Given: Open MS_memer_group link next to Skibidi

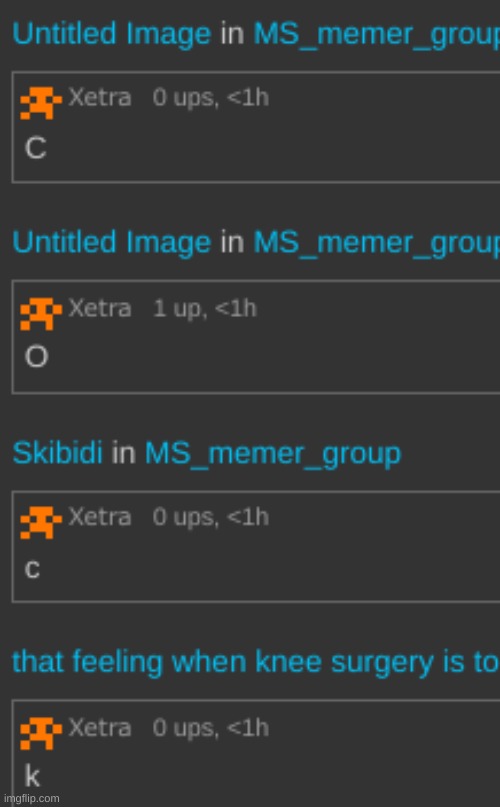Looking at the screenshot, I should click(x=273, y=455).
